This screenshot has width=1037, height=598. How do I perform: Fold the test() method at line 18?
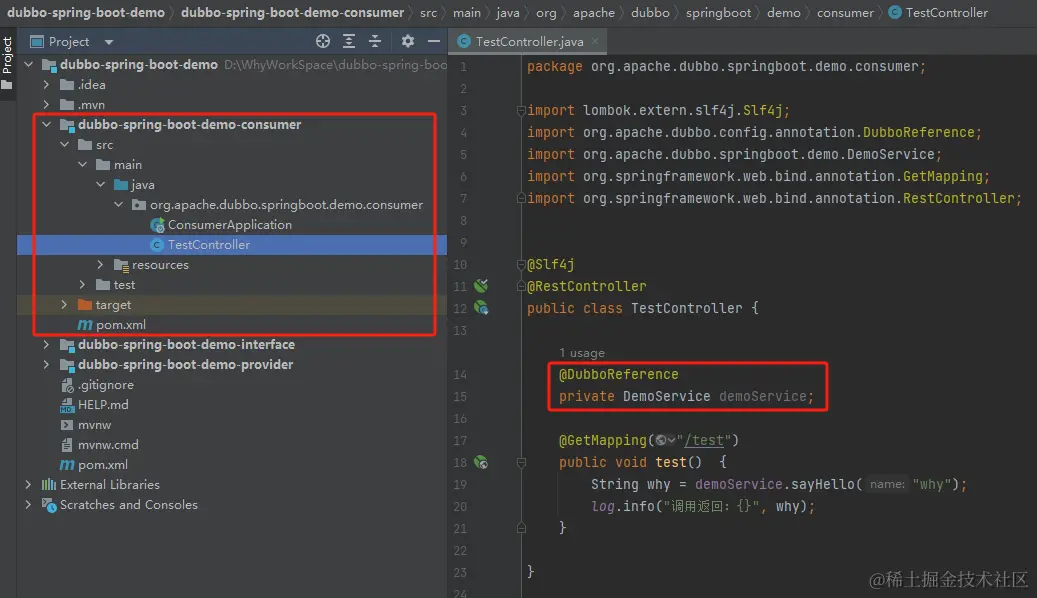pyautogui.click(x=521, y=462)
